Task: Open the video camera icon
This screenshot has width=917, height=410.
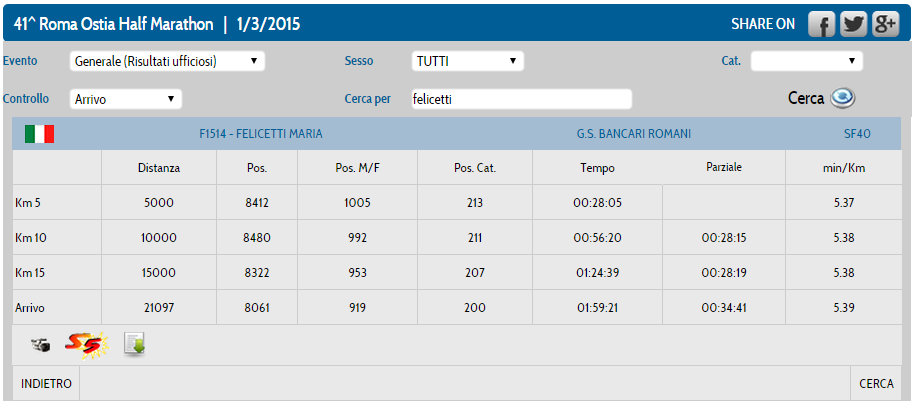Action: (40, 345)
